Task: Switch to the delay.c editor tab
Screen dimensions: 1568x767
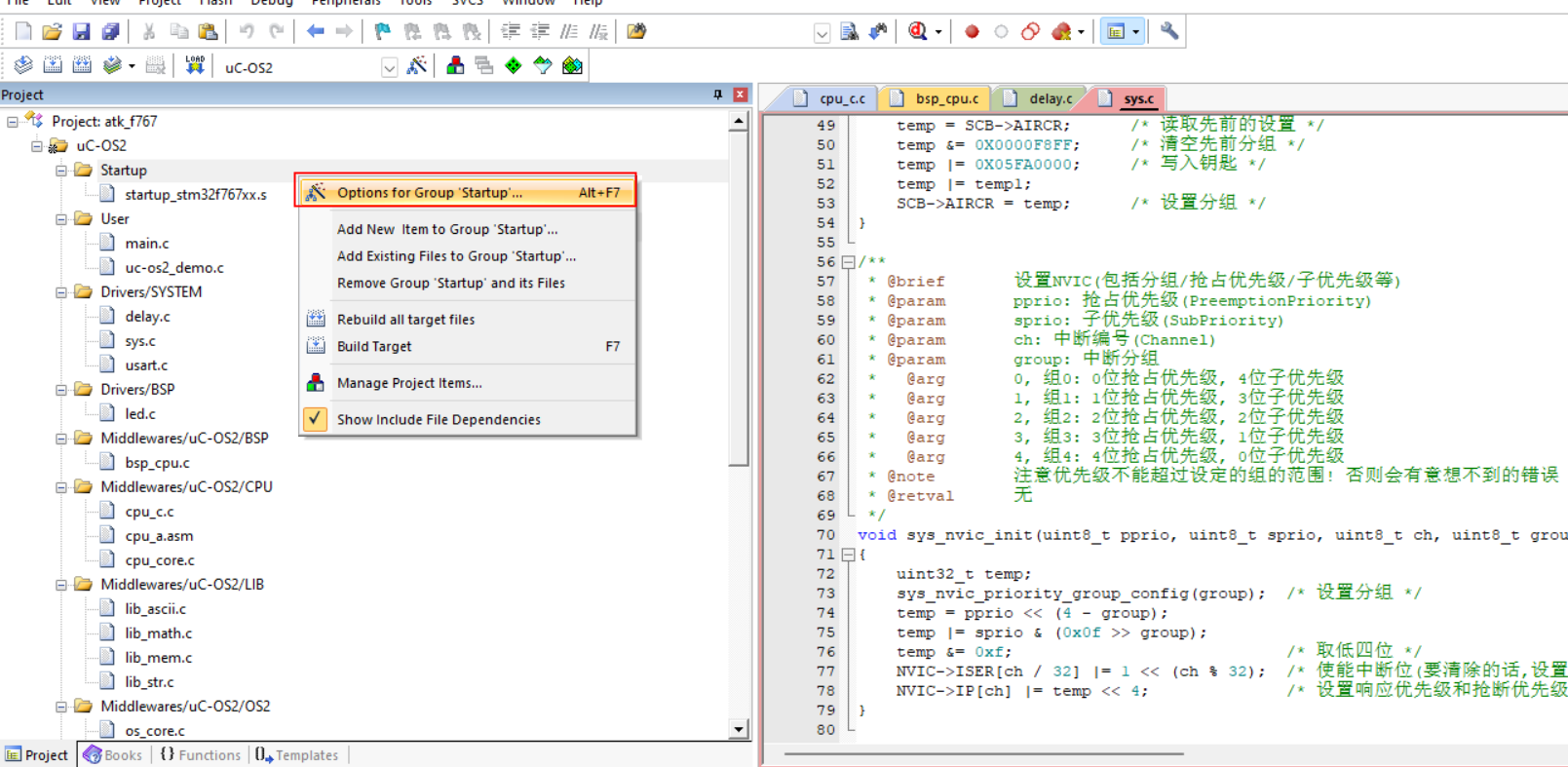Action: point(1050,98)
